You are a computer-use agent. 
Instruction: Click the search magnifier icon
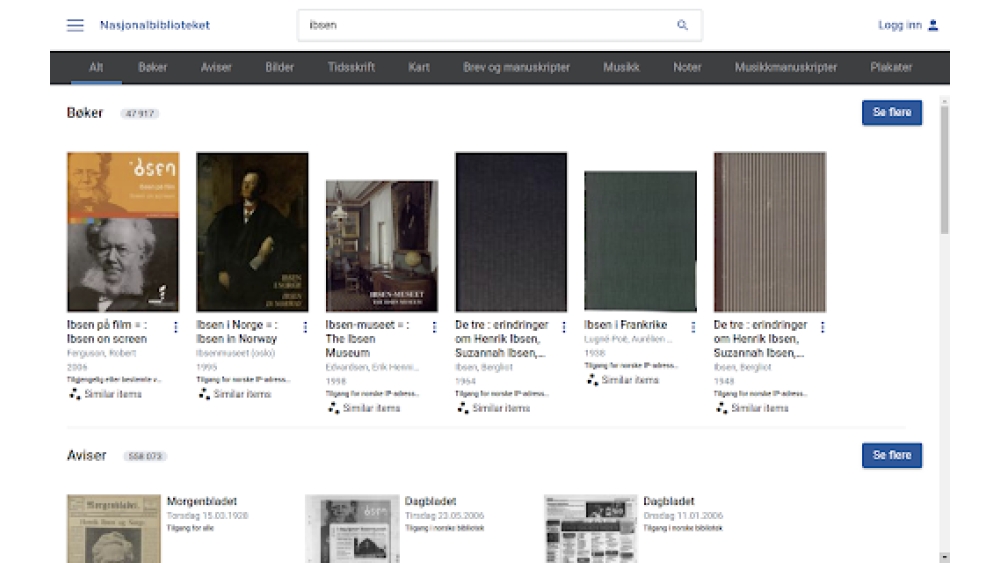[x=682, y=25]
